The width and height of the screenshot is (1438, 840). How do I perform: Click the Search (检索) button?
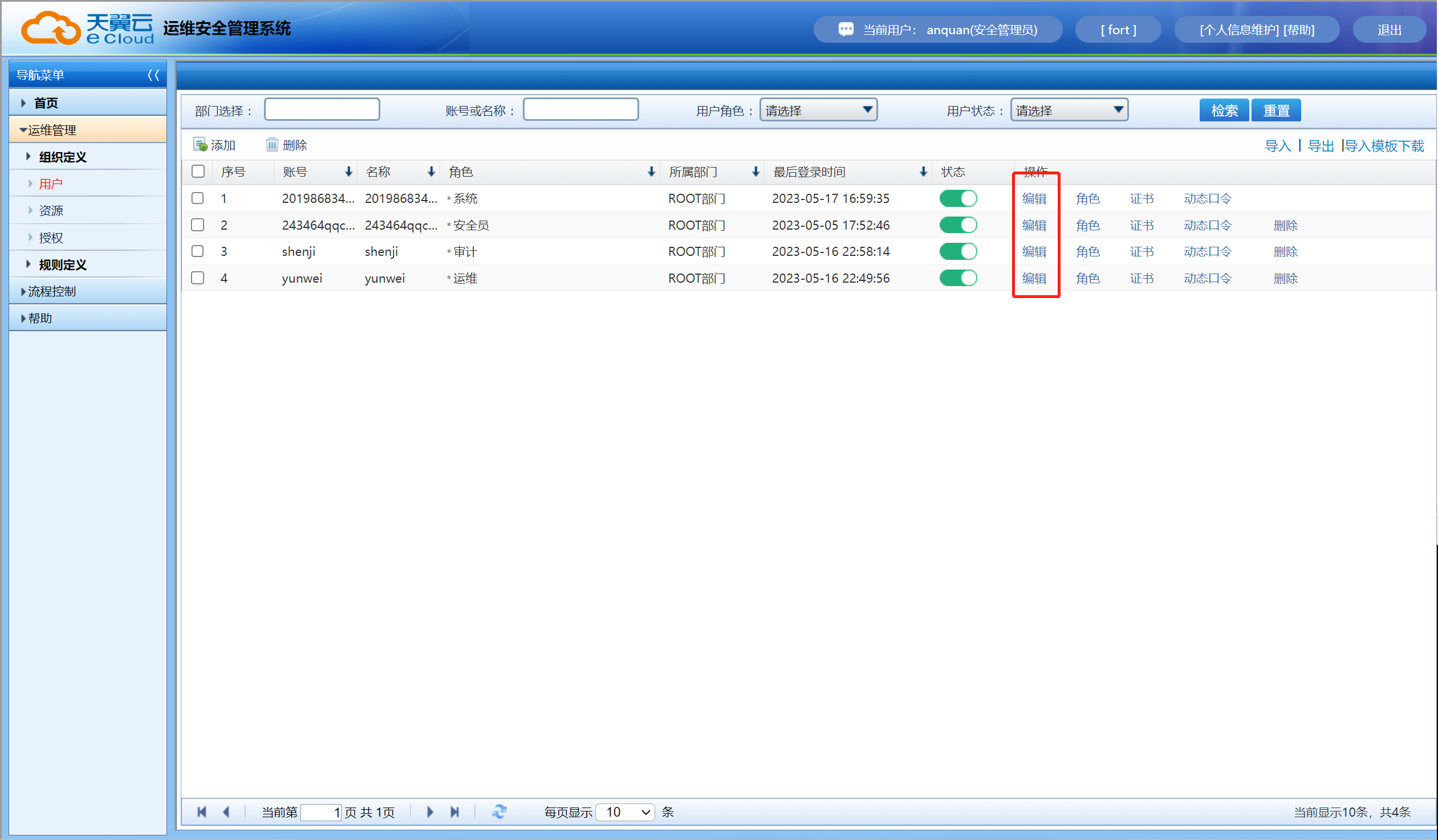coord(1224,110)
